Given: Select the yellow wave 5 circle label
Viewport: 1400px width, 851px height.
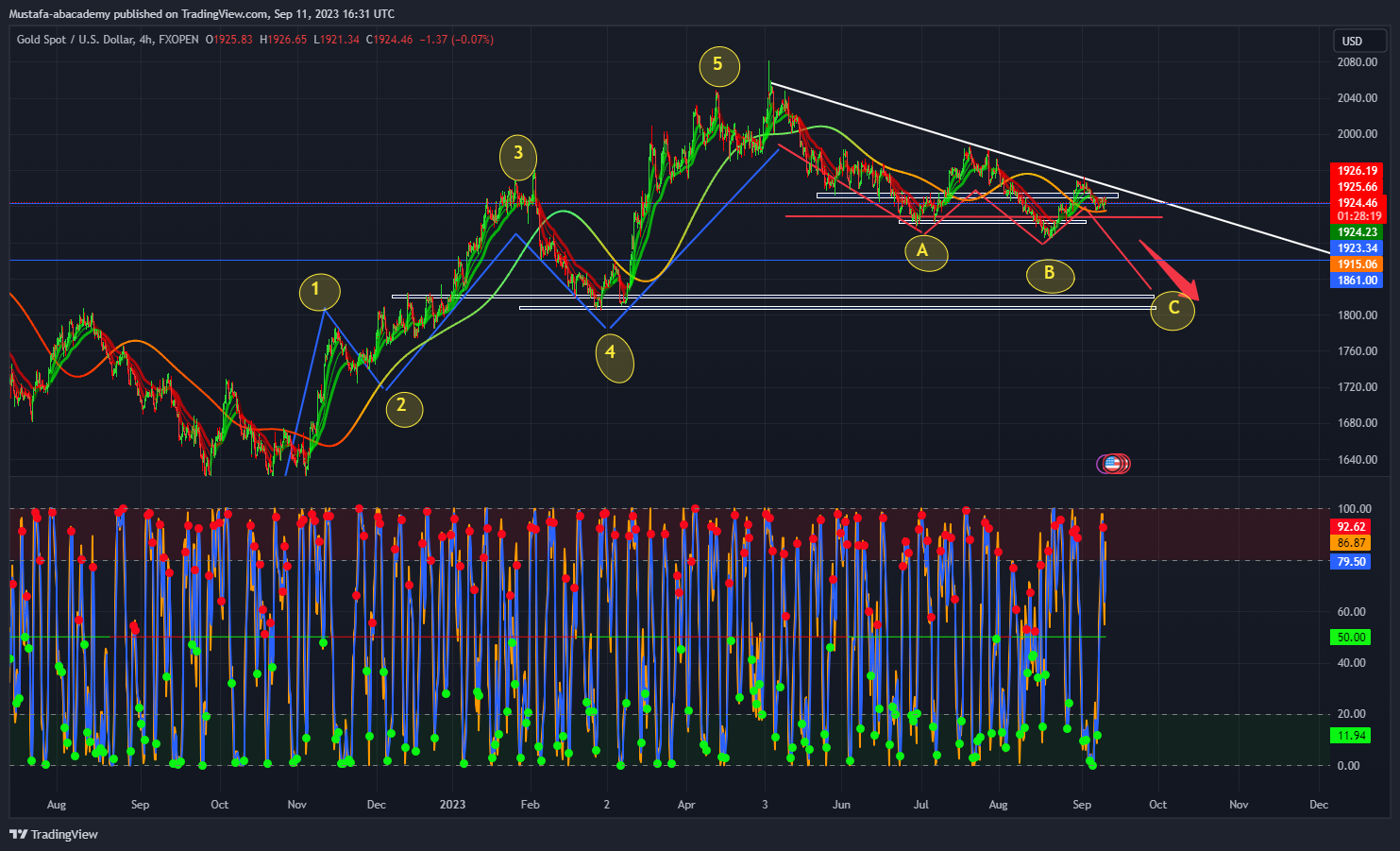Looking at the screenshot, I should pos(718,65).
